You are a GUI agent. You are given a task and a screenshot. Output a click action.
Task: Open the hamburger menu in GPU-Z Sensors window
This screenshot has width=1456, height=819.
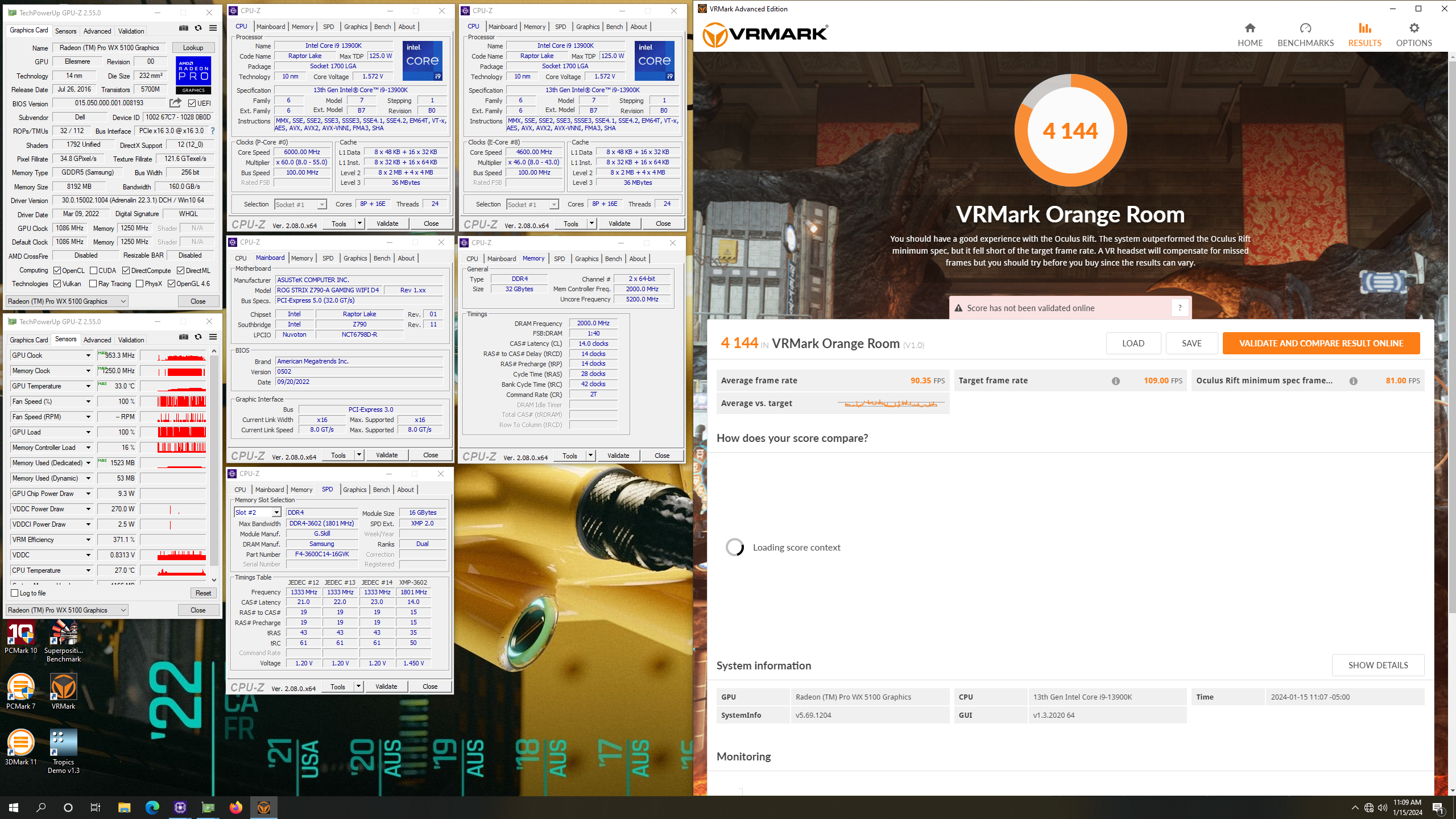click(x=213, y=337)
